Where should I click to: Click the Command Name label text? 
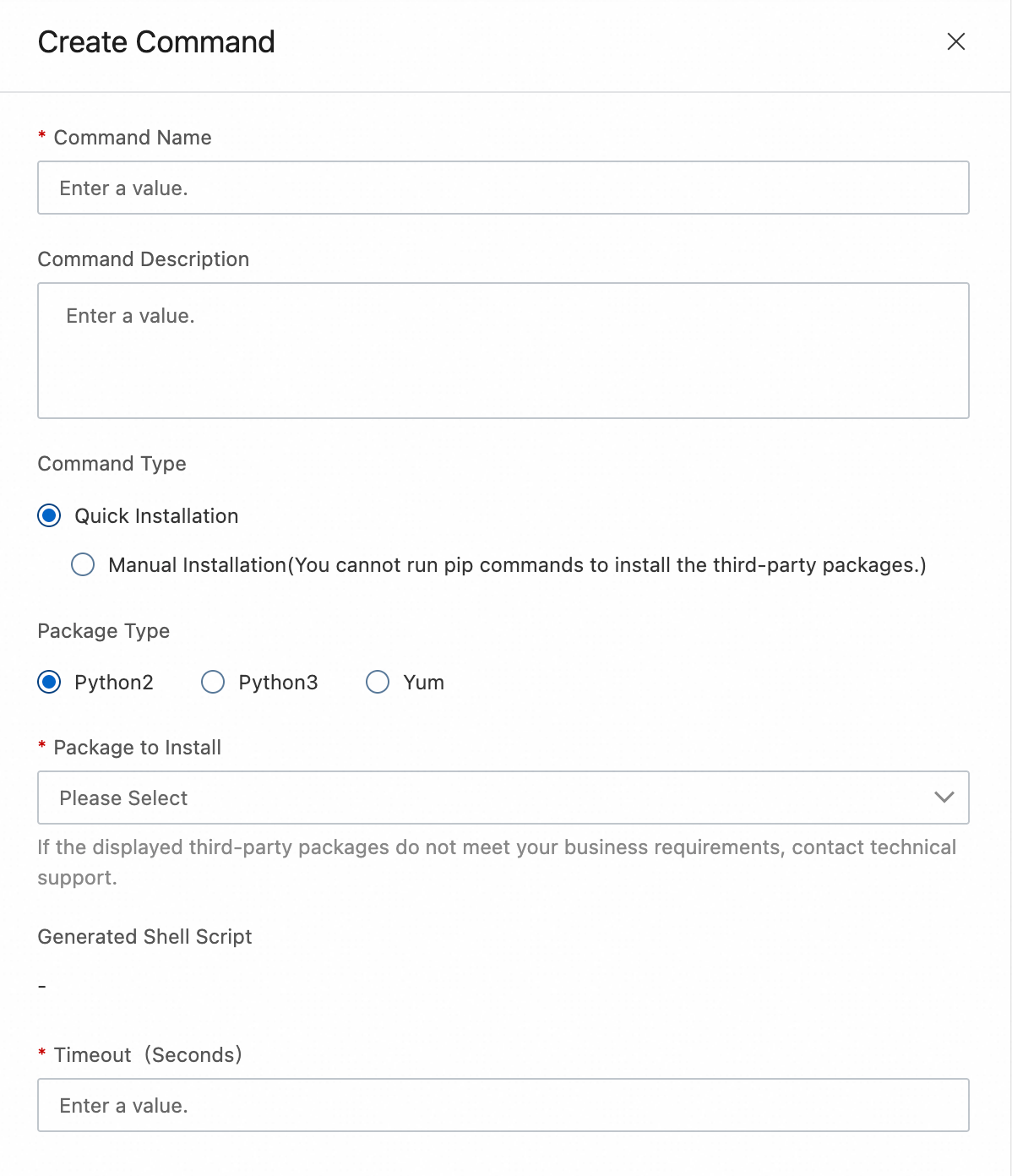pos(132,138)
